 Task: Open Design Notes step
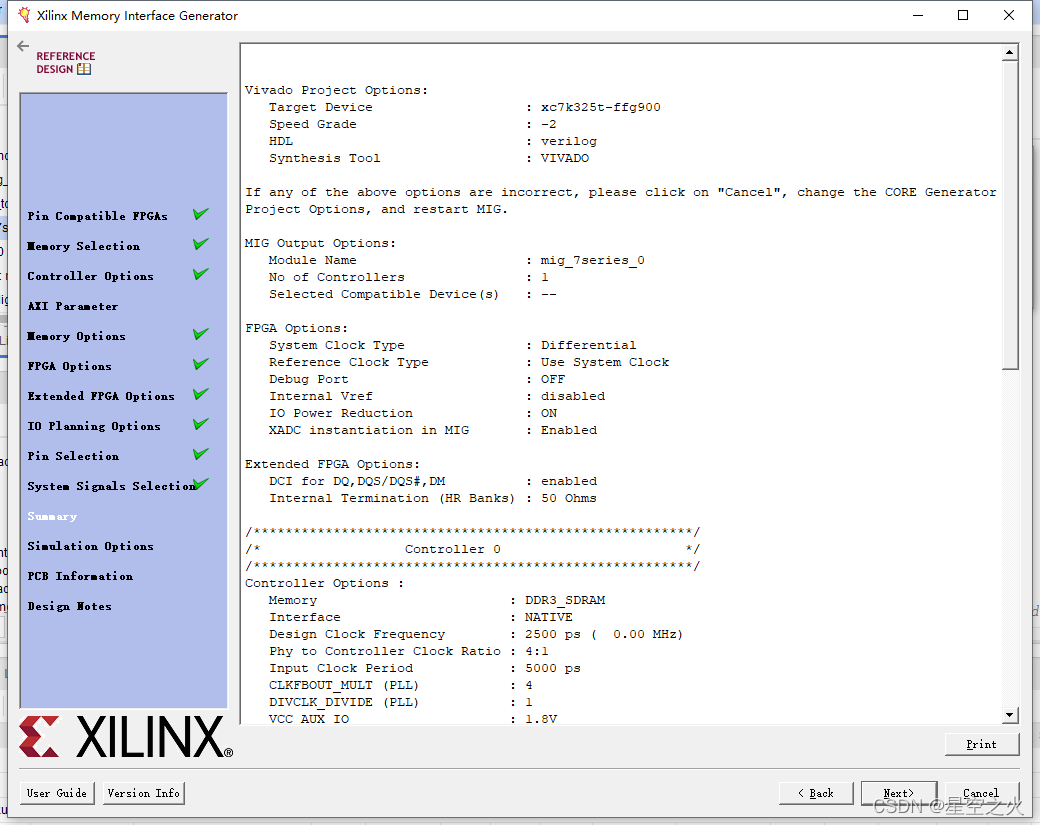tap(70, 606)
